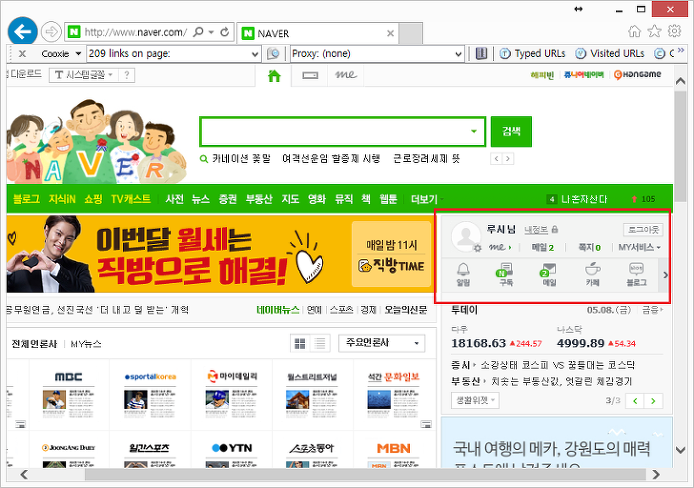Click the browser back arrow button
694x488 pixels.
[23, 31]
